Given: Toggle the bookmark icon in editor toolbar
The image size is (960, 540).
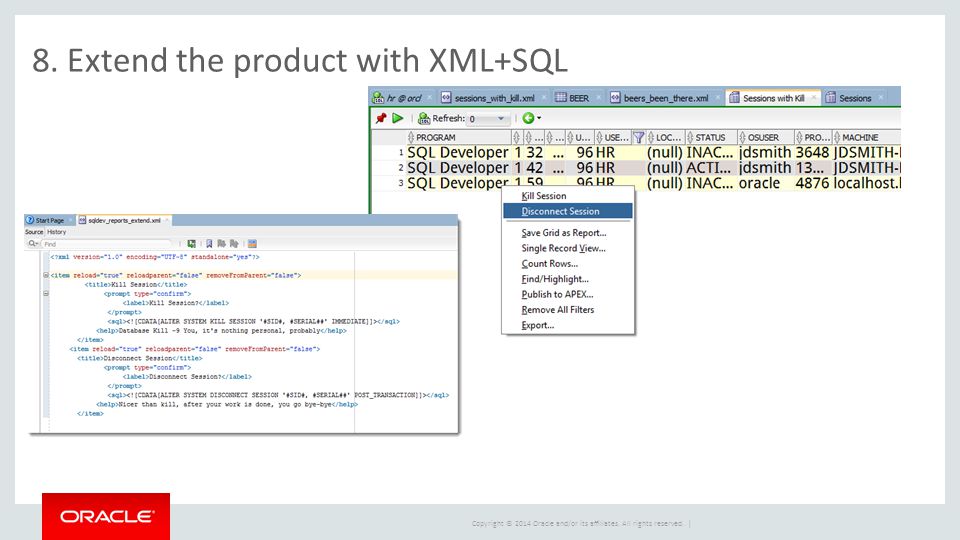Looking at the screenshot, I should point(209,244).
